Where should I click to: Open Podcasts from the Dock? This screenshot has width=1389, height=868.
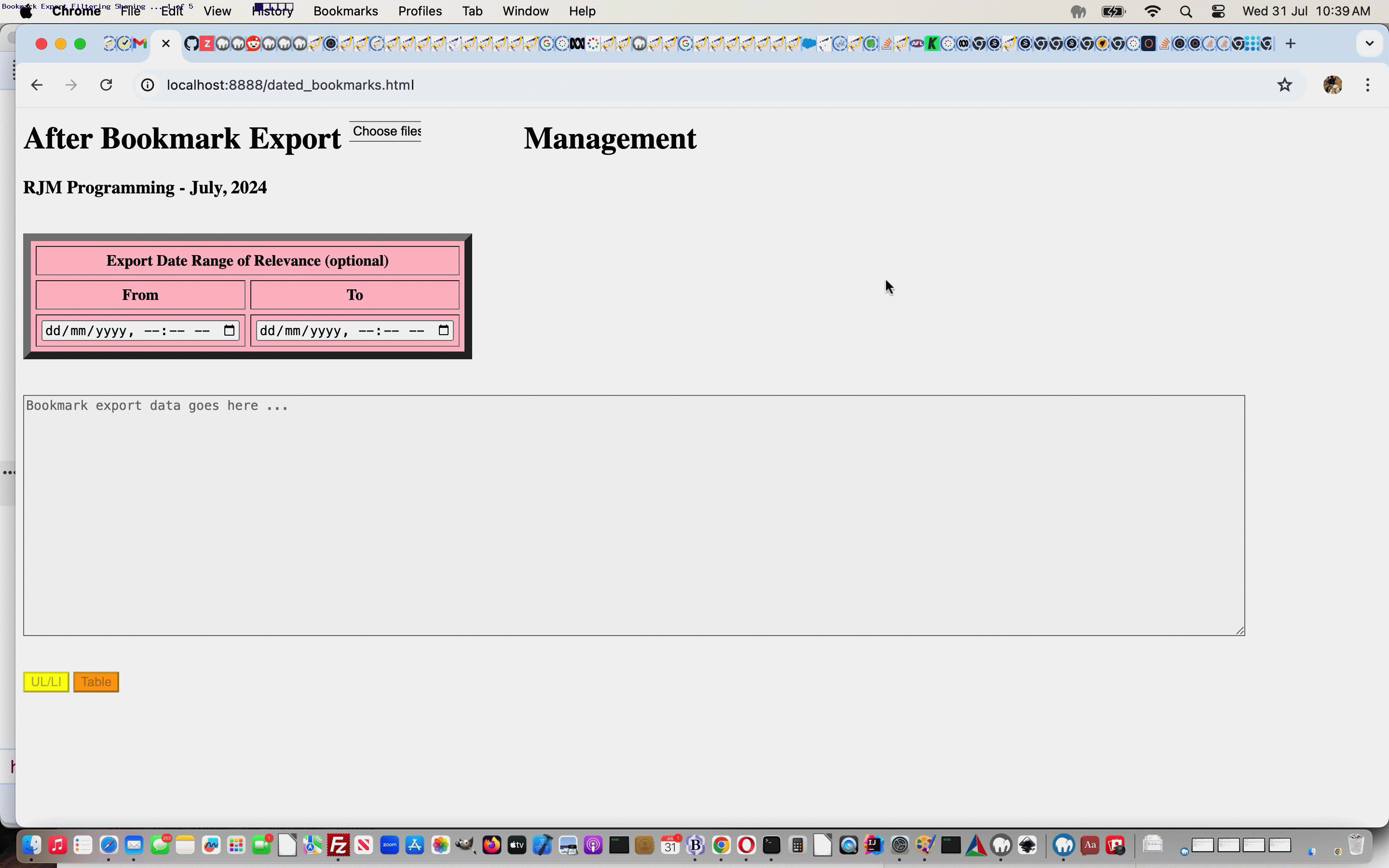pyautogui.click(x=594, y=845)
